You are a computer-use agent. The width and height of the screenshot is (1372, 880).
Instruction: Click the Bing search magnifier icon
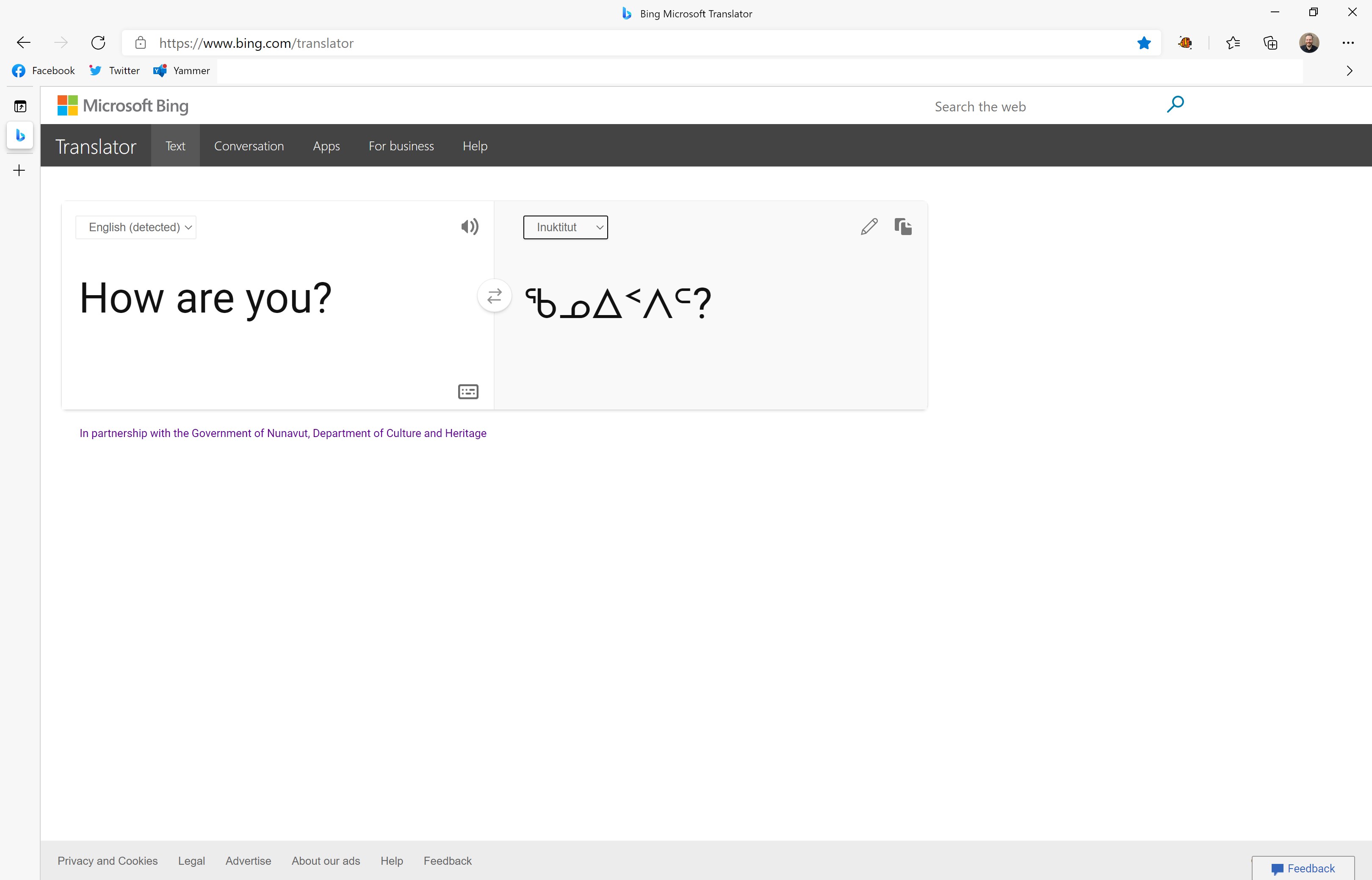tap(1175, 105)
